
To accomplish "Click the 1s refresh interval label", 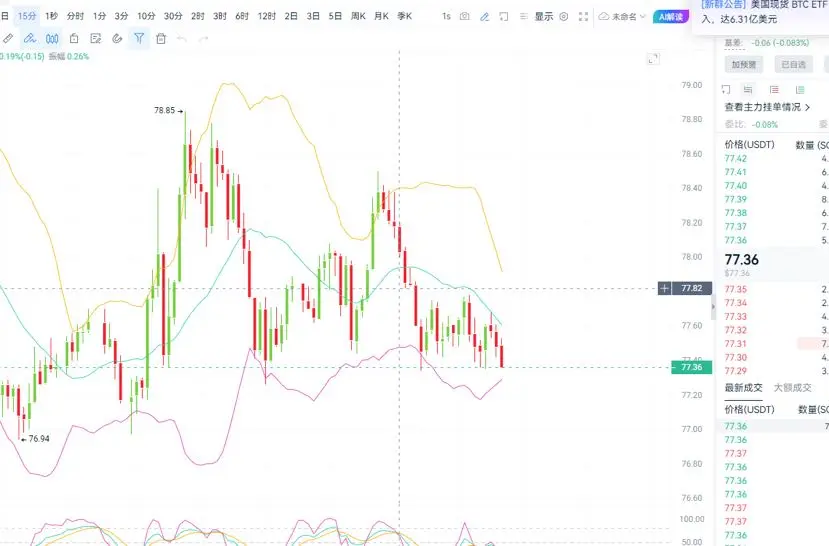I will [x=446, y=16].
